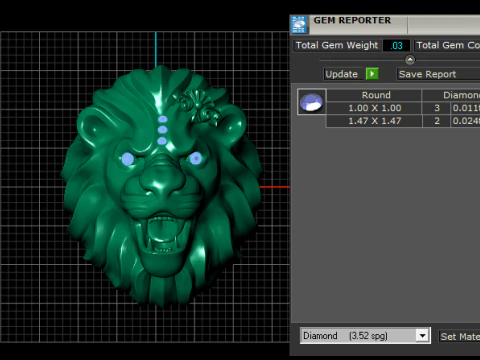Click the Update button label
The height and width of the screenshot is (360, 480).
pyautogui.click(x=341, y=74)
